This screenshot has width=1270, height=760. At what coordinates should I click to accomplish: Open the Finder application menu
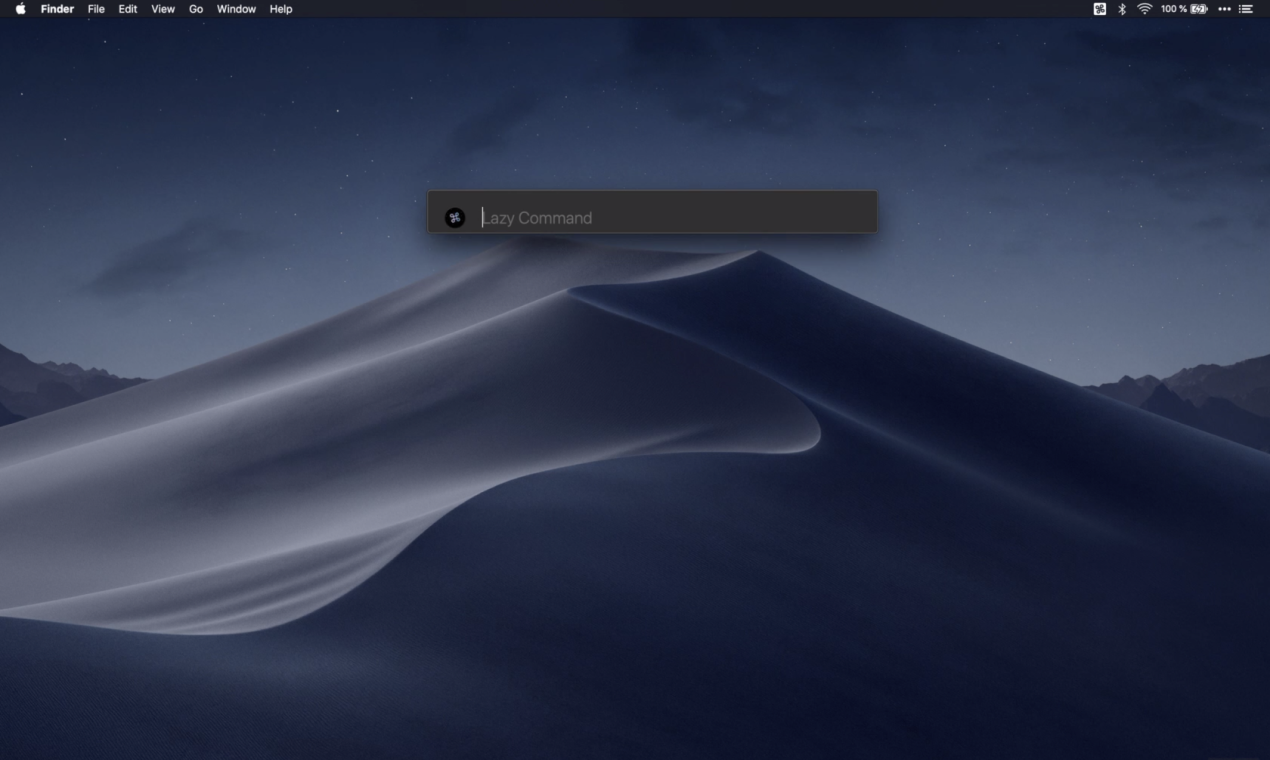(x=57, y=9)
